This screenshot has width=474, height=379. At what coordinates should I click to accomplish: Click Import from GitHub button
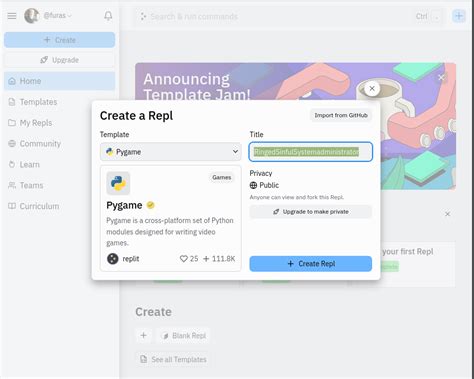(x=341, y=115)
